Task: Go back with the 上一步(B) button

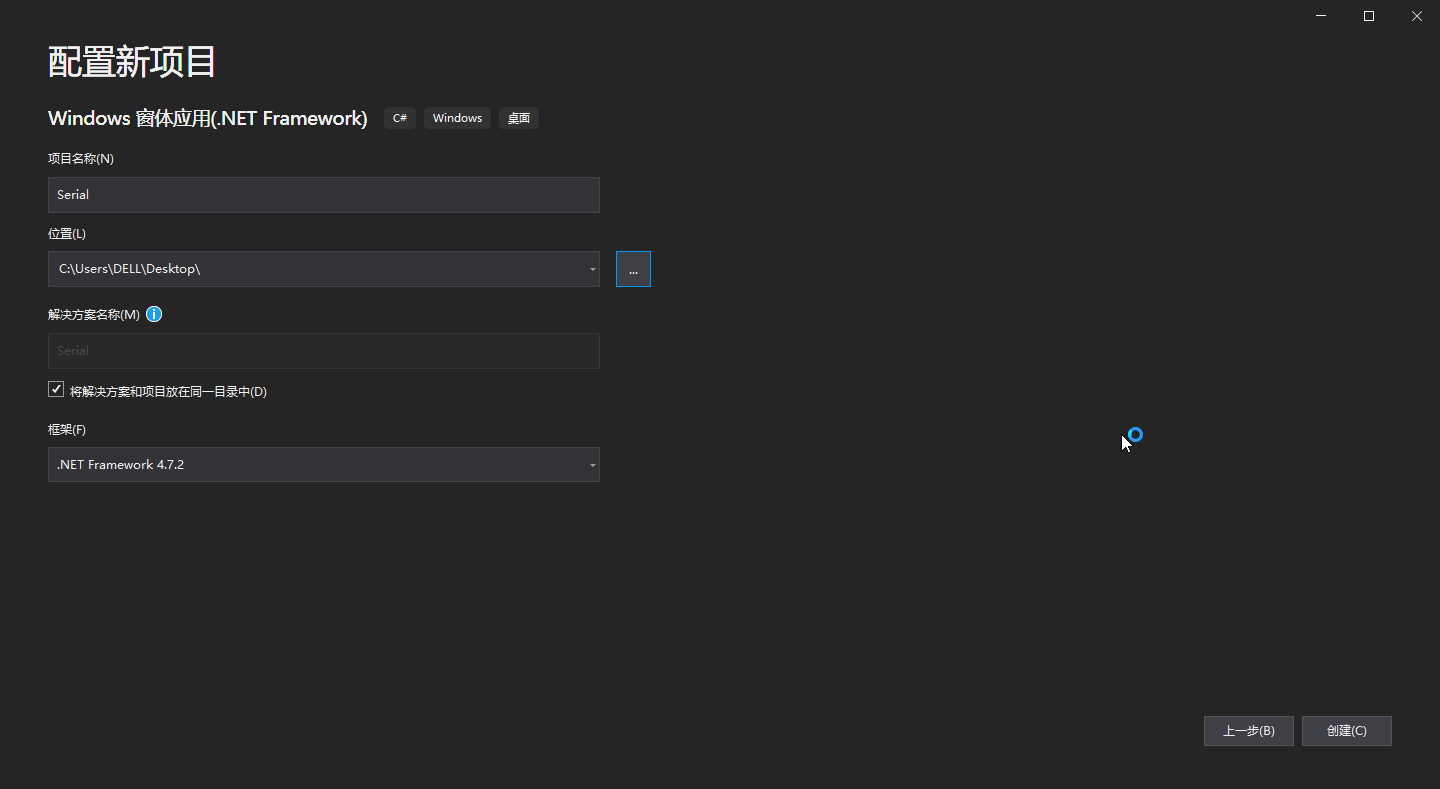Action: [1249, 731]
